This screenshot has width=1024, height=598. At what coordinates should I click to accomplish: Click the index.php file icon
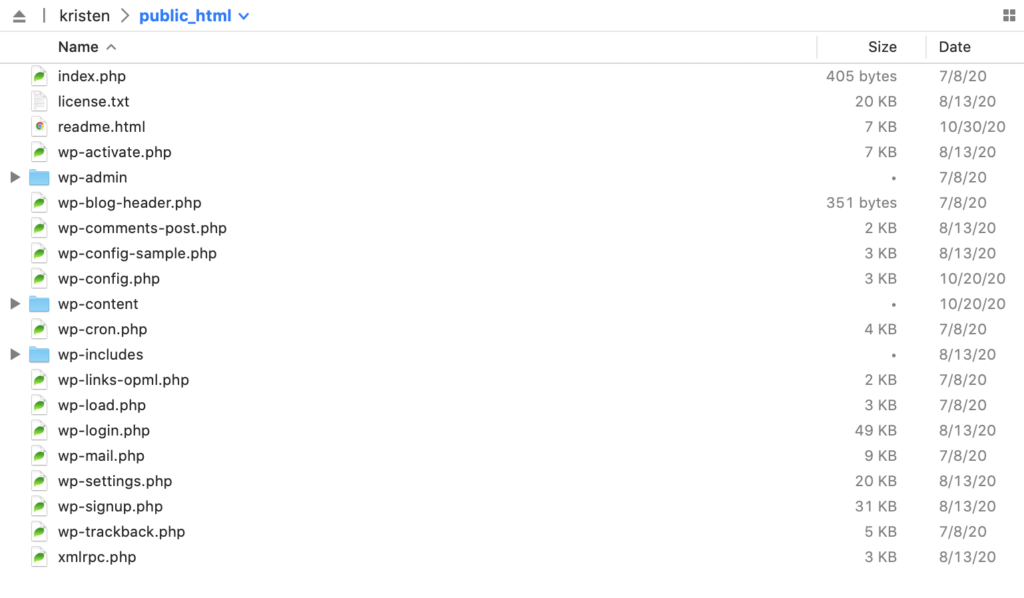coord(39,76)
